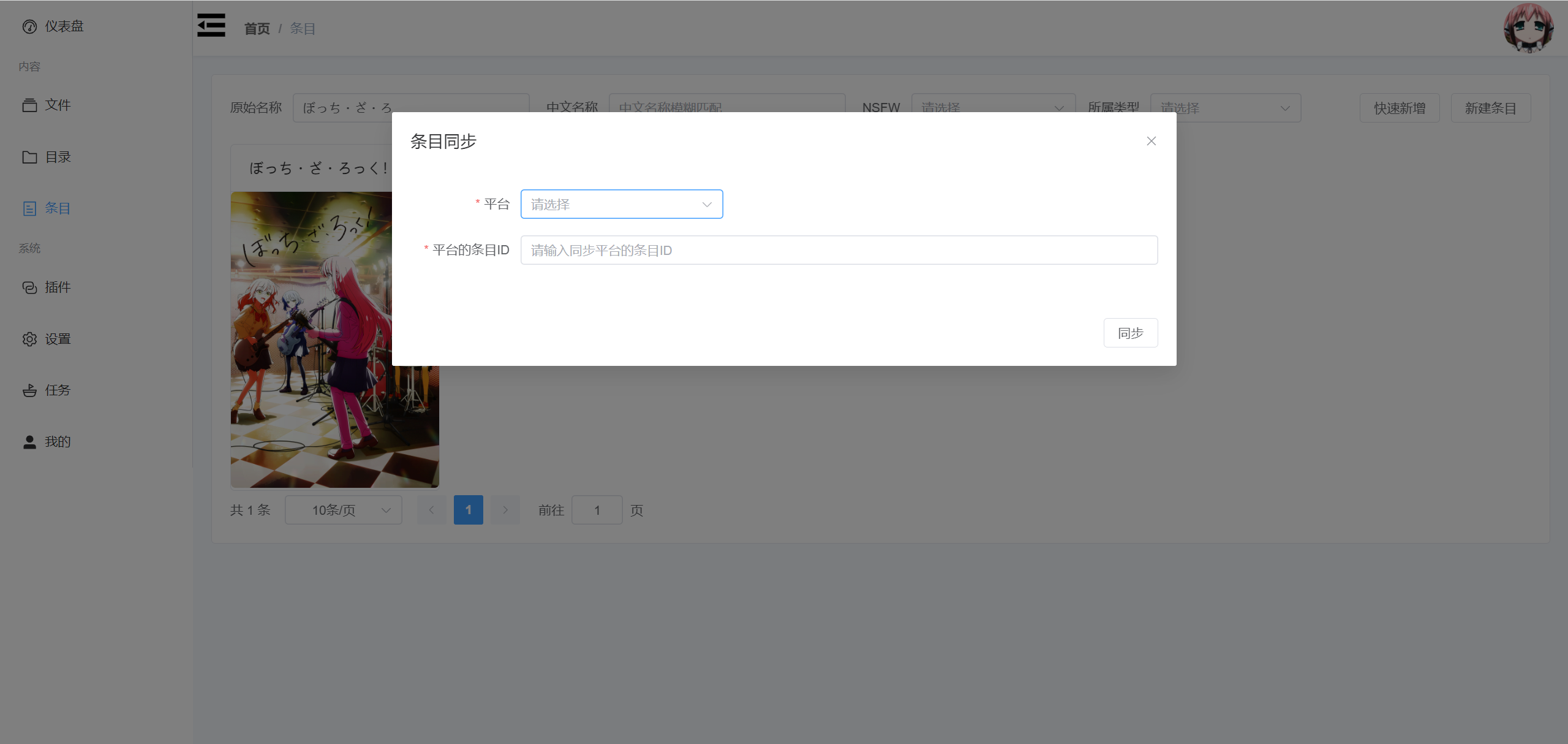This screenshot has height=744, width=1568.
Task: Click the 目录 folder icon
Action: (x=29, y=157)
